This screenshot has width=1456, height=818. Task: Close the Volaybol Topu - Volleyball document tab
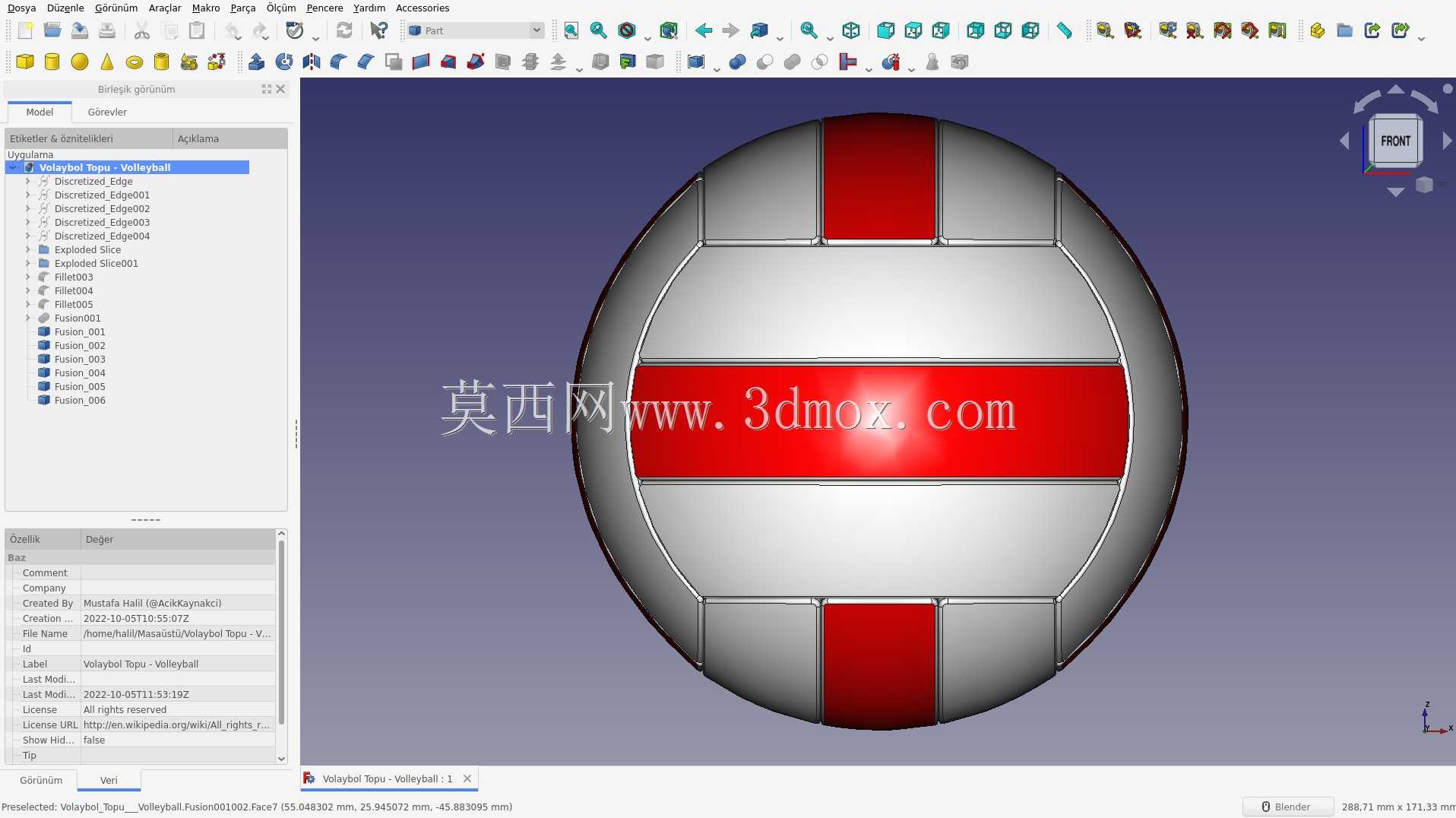pos(467,778)
